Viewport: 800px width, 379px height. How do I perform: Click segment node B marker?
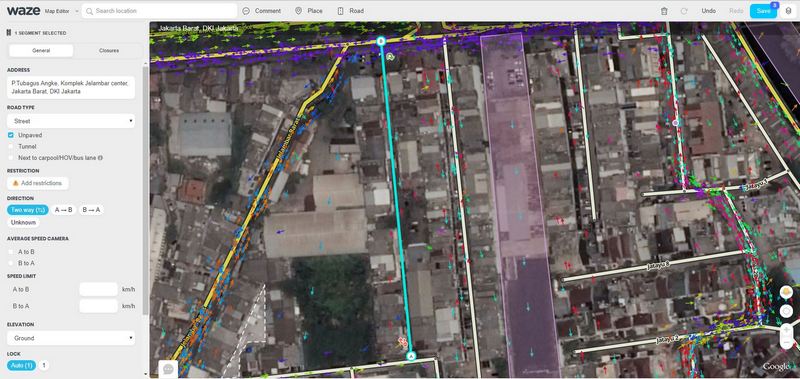pos(380,41)
